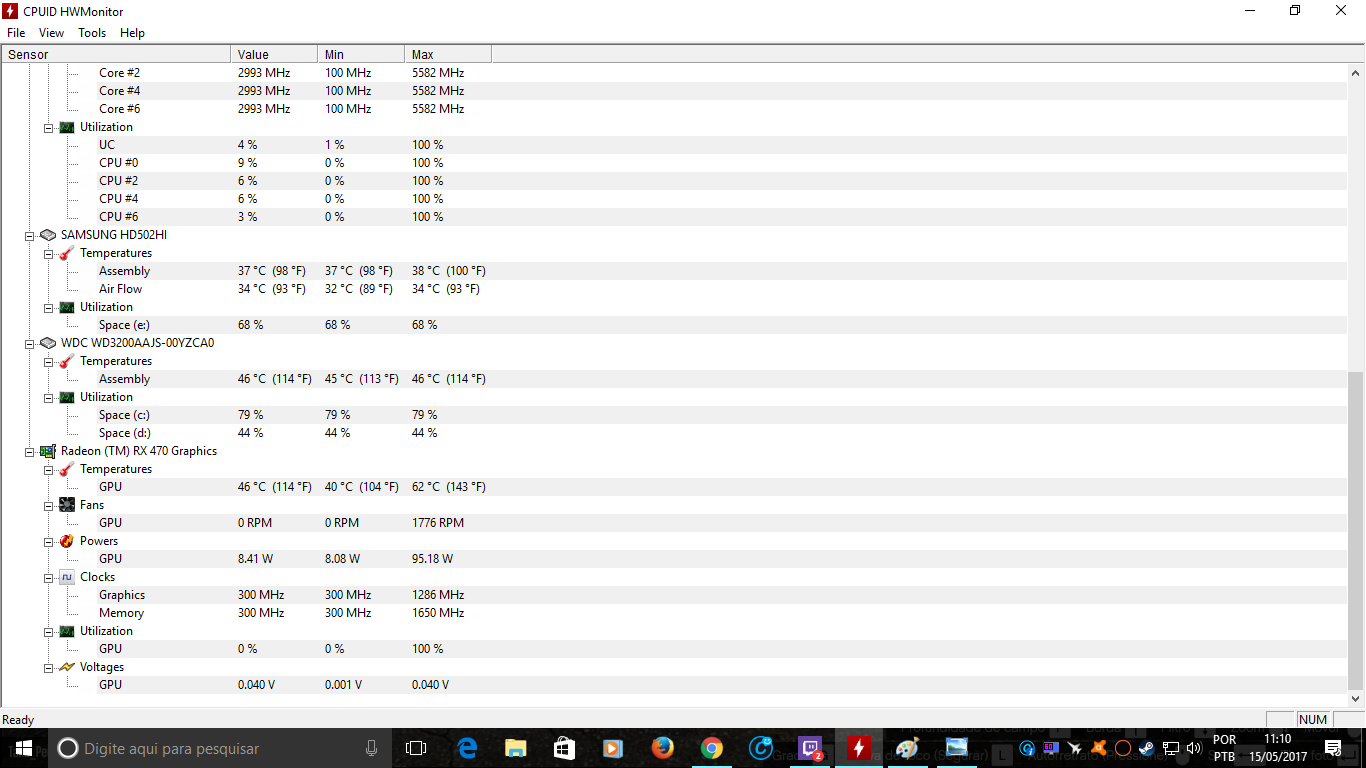Click the Temperatures thermometer icon under SAMSUNG HD502HI

[x=67, y=253]
